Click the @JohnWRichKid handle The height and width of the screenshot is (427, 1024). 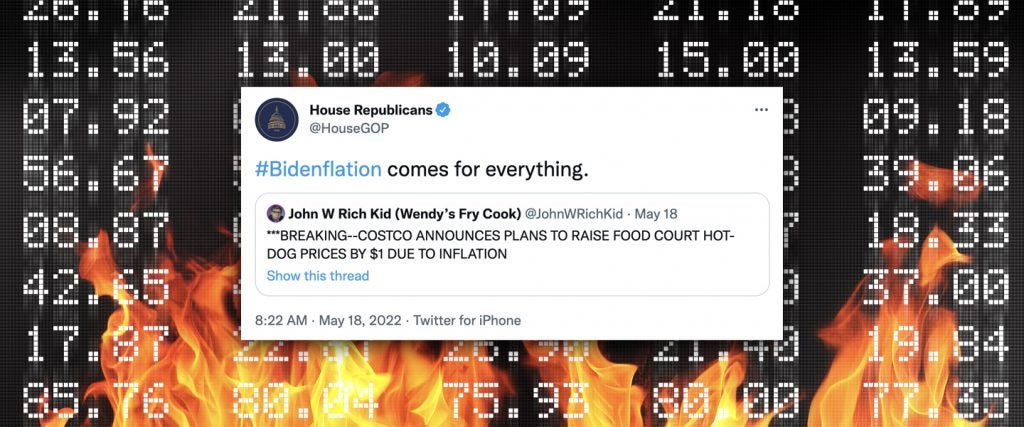coord(567,213)
